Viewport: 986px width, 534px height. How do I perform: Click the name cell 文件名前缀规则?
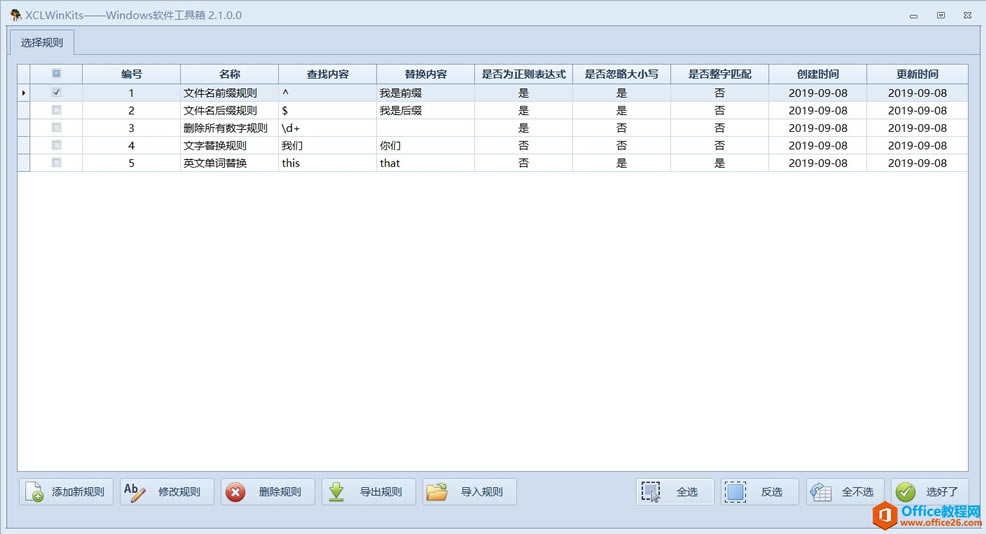pos(230,92)
